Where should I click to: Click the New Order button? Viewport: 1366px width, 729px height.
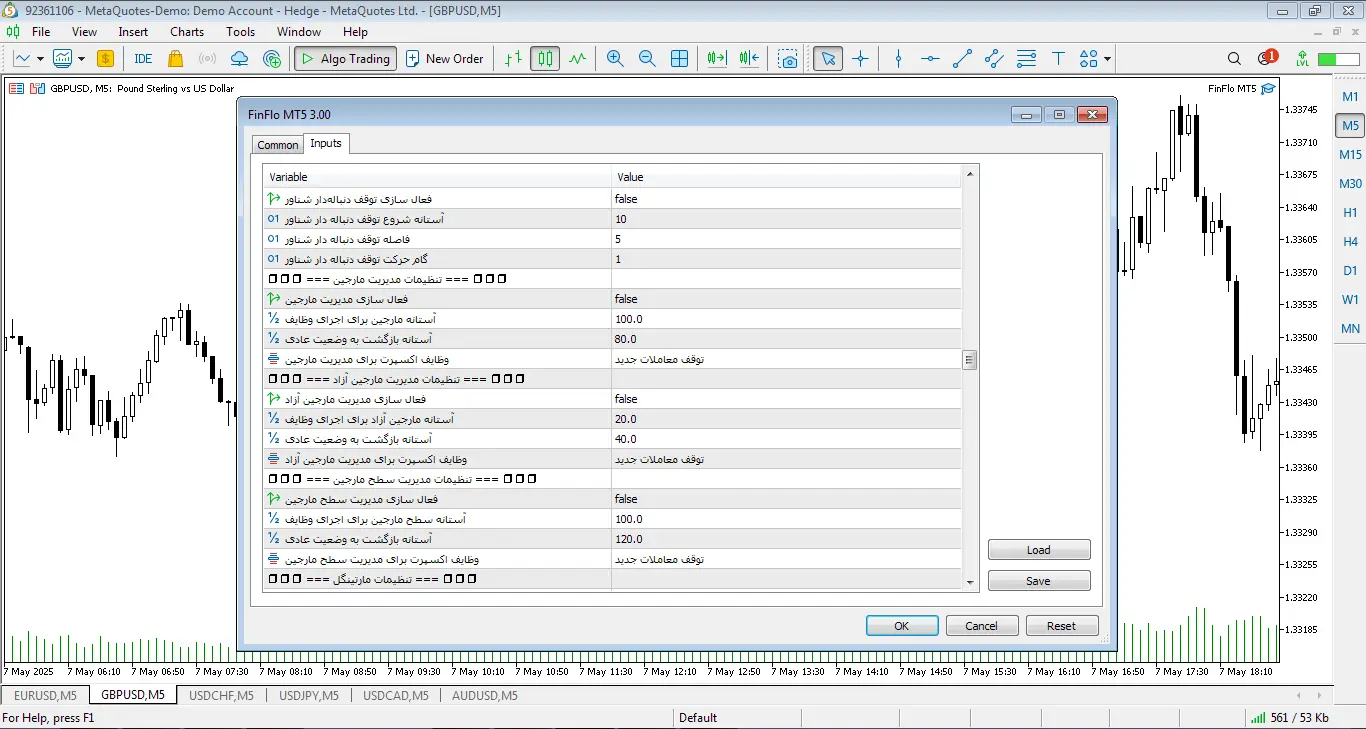[x=445, y=59]
